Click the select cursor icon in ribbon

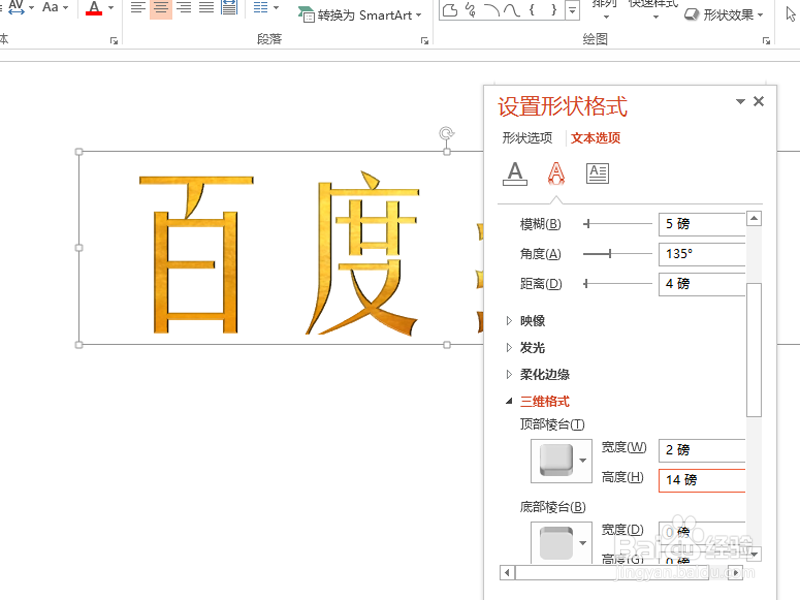pyautogui.click(x=790, y=14)
